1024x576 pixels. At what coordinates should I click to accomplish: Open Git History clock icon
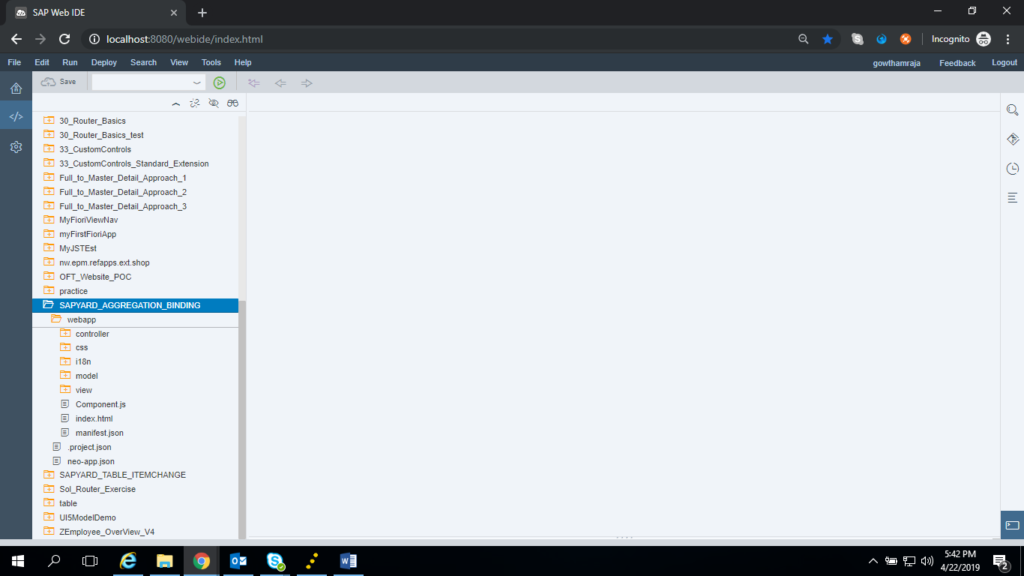[1012, 168]
